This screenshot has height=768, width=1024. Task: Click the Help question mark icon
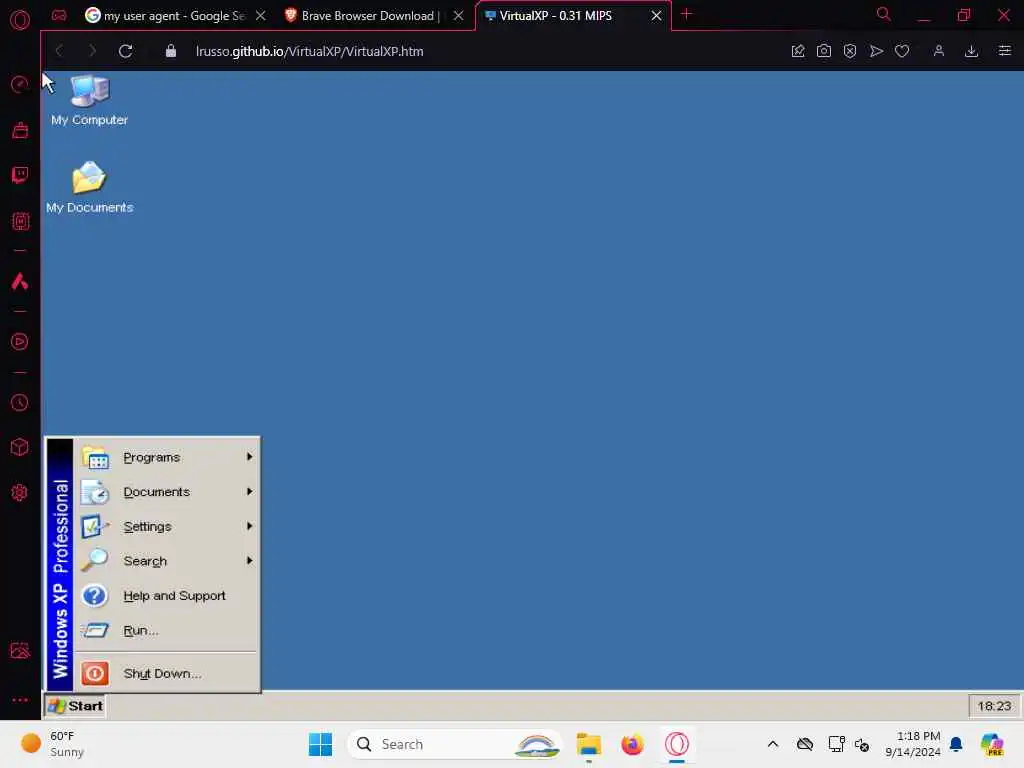[95, 596]
